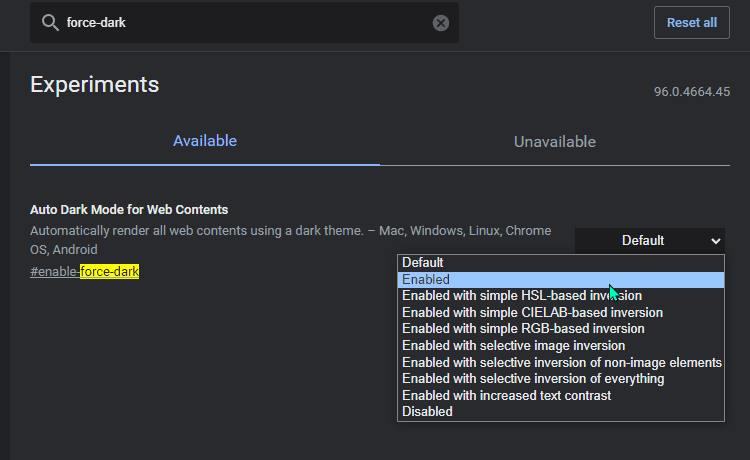Collapse the Auto Dark Mode dropdown
This screenshot has height=460, width=750.
tap(650, 241)
